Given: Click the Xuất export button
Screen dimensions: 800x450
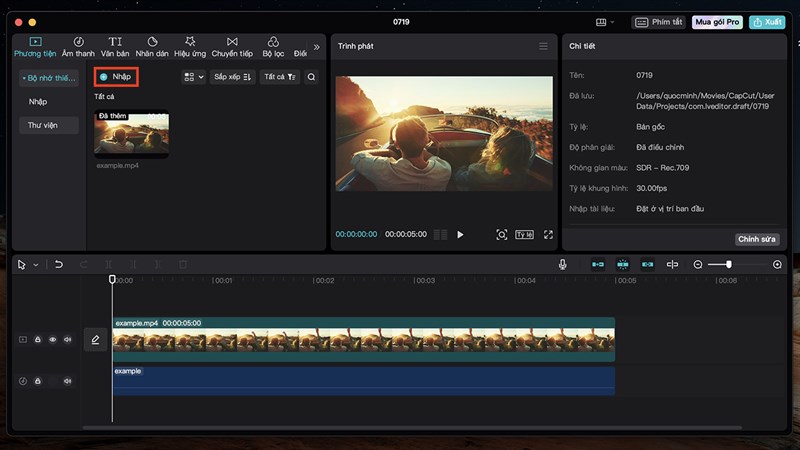Looking at the screenshot, I should (x=767, y=22).
